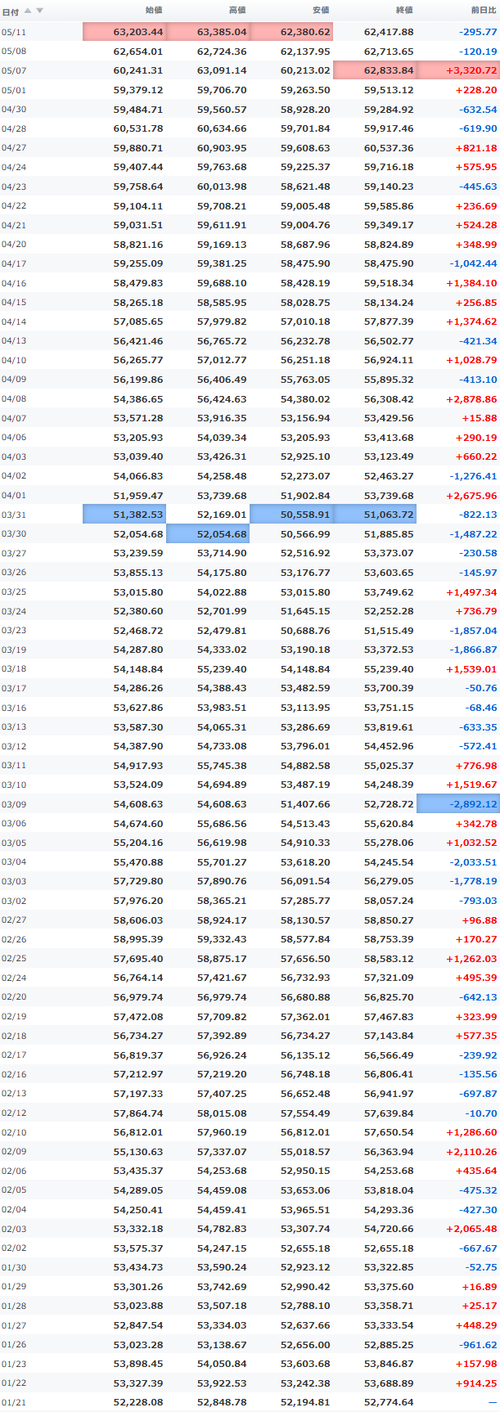
Task: Select the 01/21 date row
Action: [x=250, y=1401]
